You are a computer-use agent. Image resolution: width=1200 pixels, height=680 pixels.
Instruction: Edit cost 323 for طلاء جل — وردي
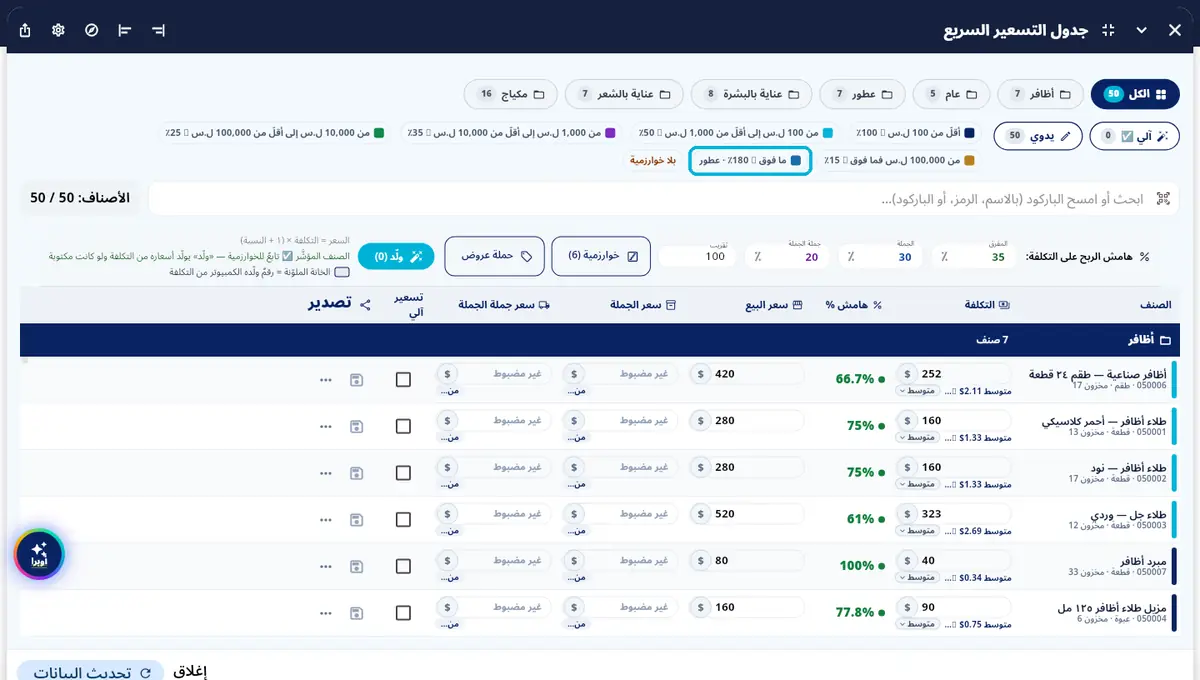(x=955, y=514)
